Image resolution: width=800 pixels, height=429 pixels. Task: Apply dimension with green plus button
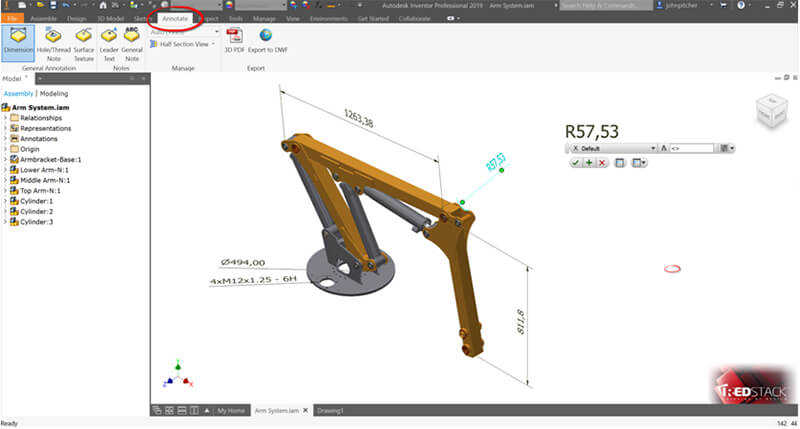pyautogui.click(x=589, y=163)
